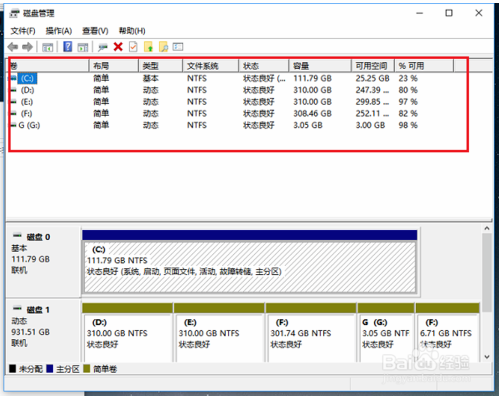Click the red X delete icon
The width and height of the screenshot is (499, 396).
pyautogui.click(x=118, y=47)
